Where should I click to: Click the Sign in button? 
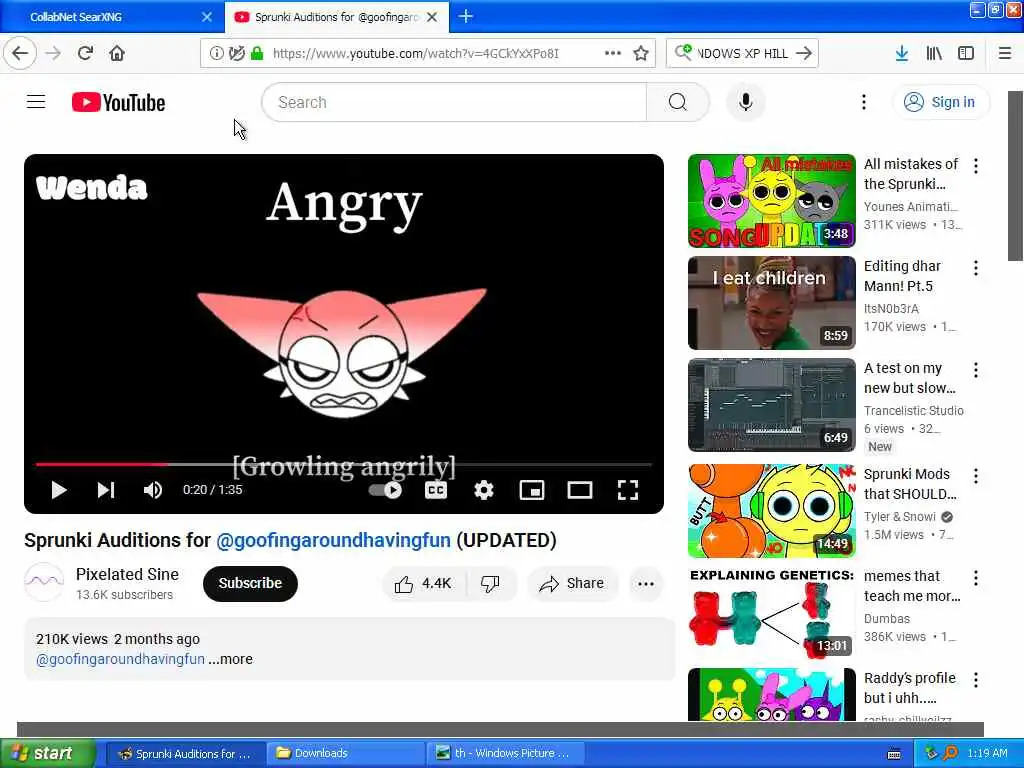[941, 102]
